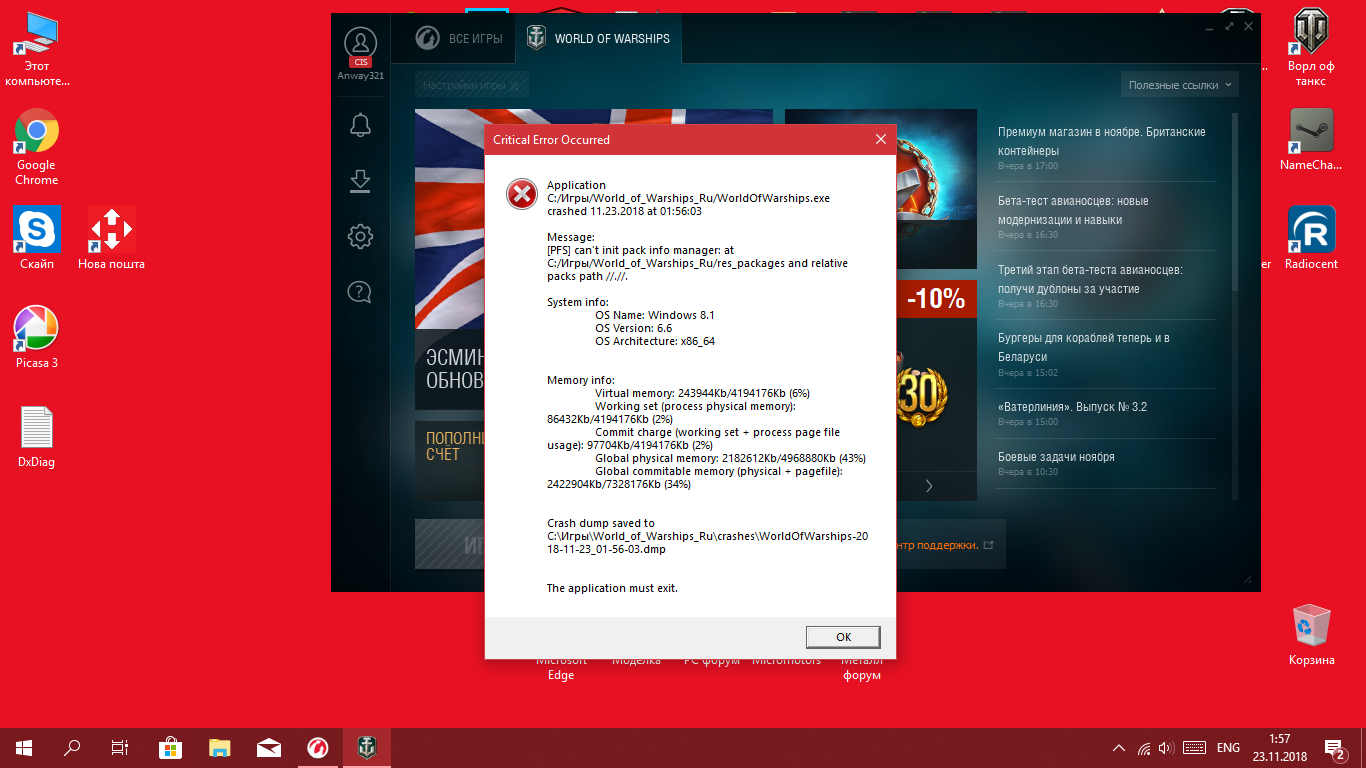Open Windows Start menu

24,747
